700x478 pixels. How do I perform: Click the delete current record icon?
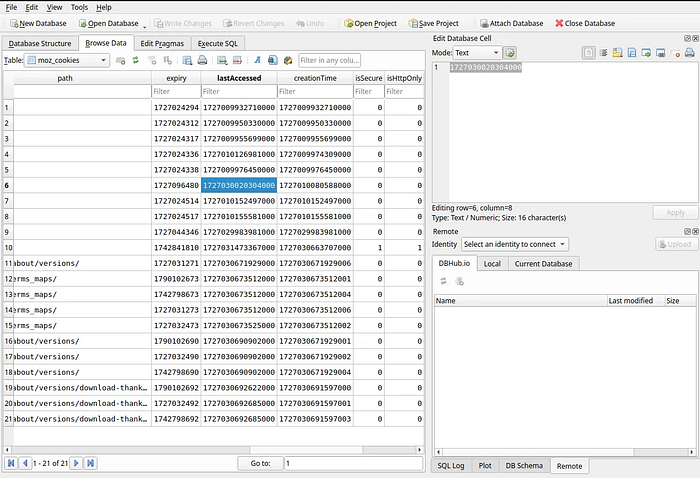coord(238,60)
